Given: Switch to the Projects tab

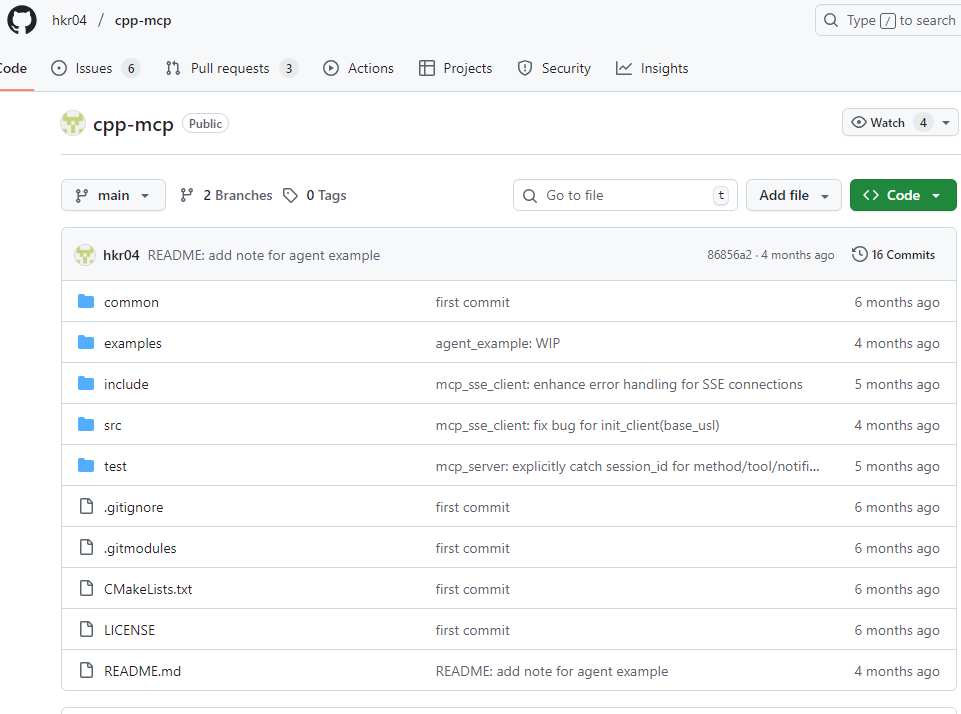Looking at the screenshot, I should point(455,68).
